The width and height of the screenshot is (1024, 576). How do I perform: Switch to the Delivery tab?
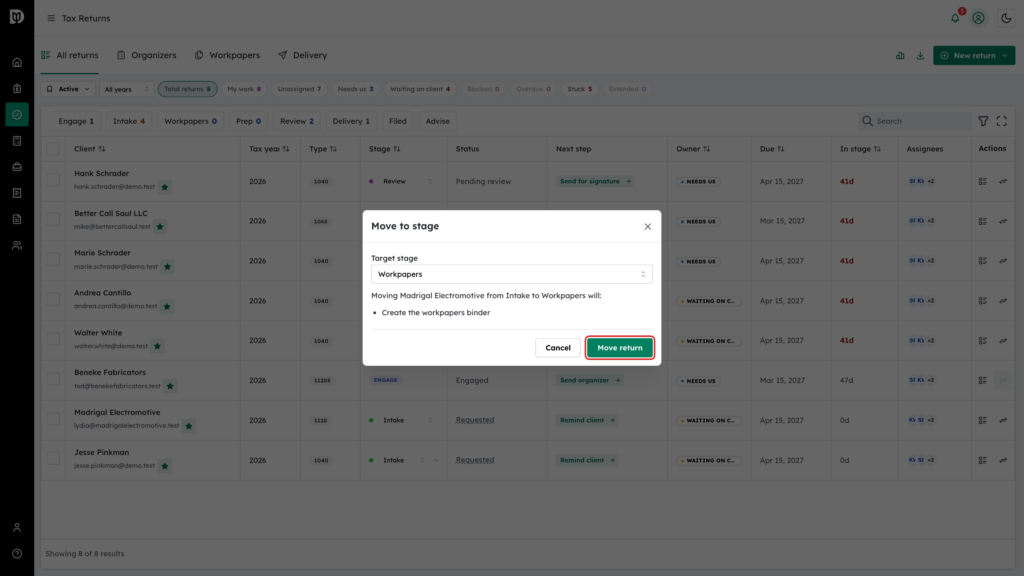point(302,56)
